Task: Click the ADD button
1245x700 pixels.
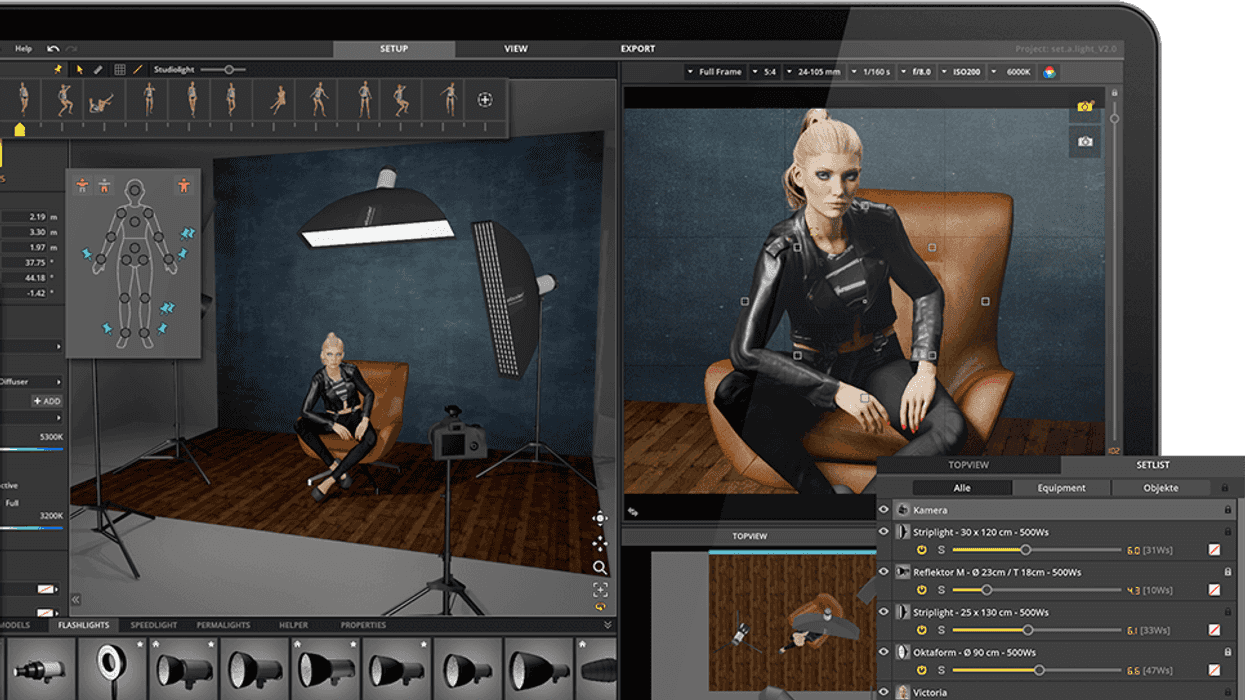Action: 47,401
